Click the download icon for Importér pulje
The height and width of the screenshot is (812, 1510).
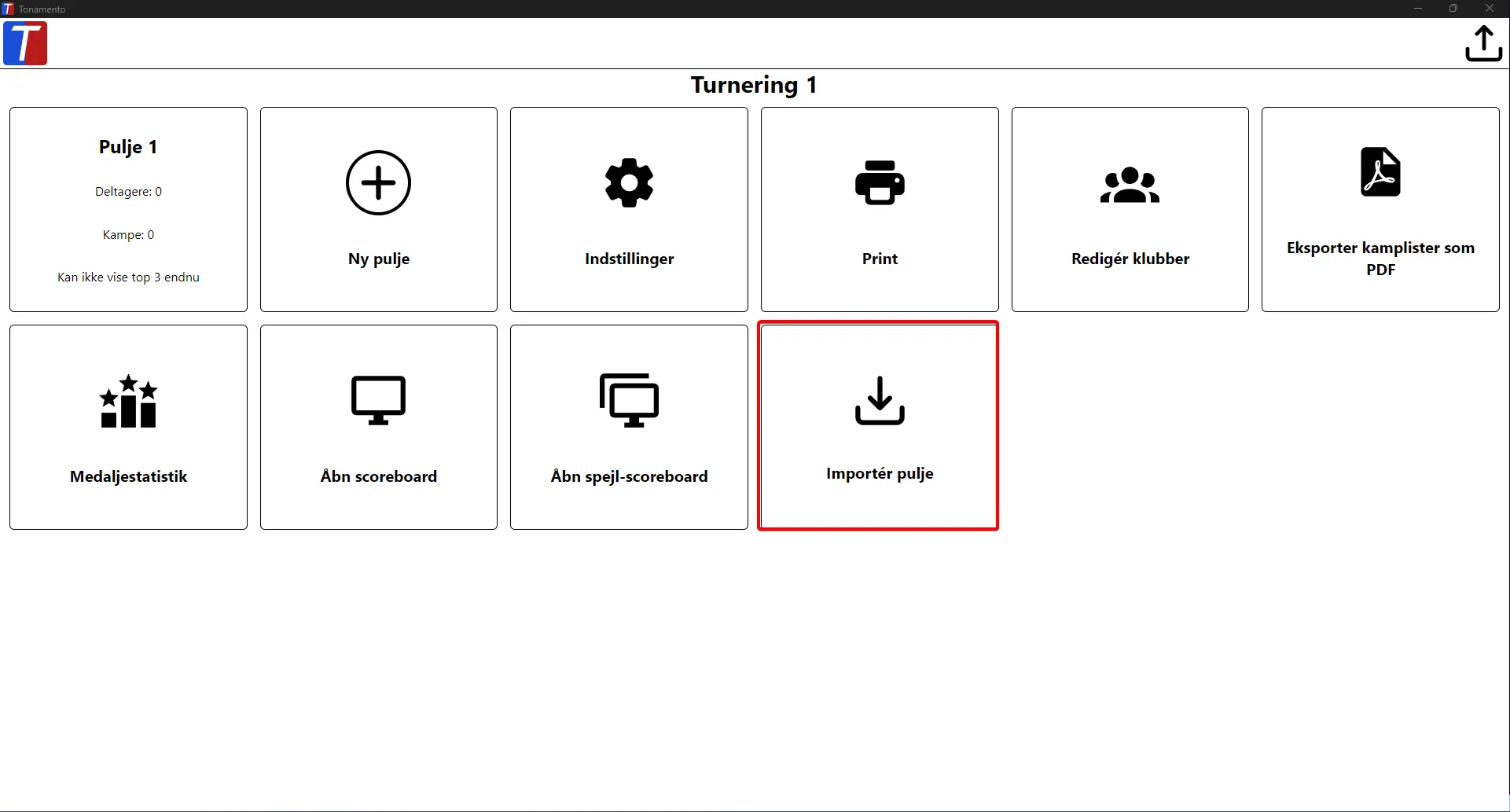(x=880, y=400)
